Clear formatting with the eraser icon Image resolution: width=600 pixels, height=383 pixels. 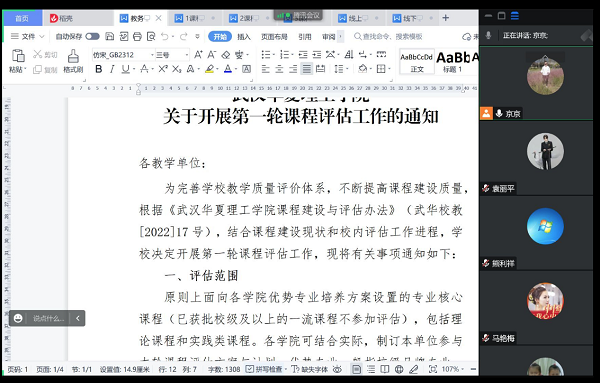(226, 55)
